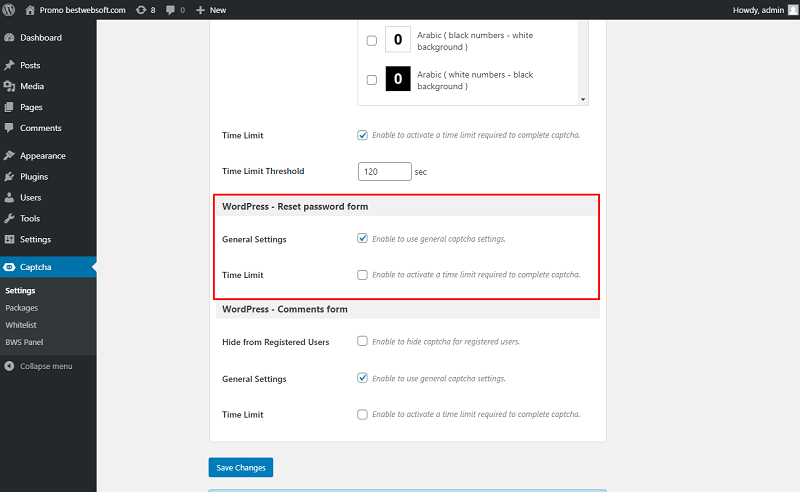The height and width of the screenshot is (492, 800).
Task: Click WordPress - Reset password form heading
Action: (x=295, y=207)
